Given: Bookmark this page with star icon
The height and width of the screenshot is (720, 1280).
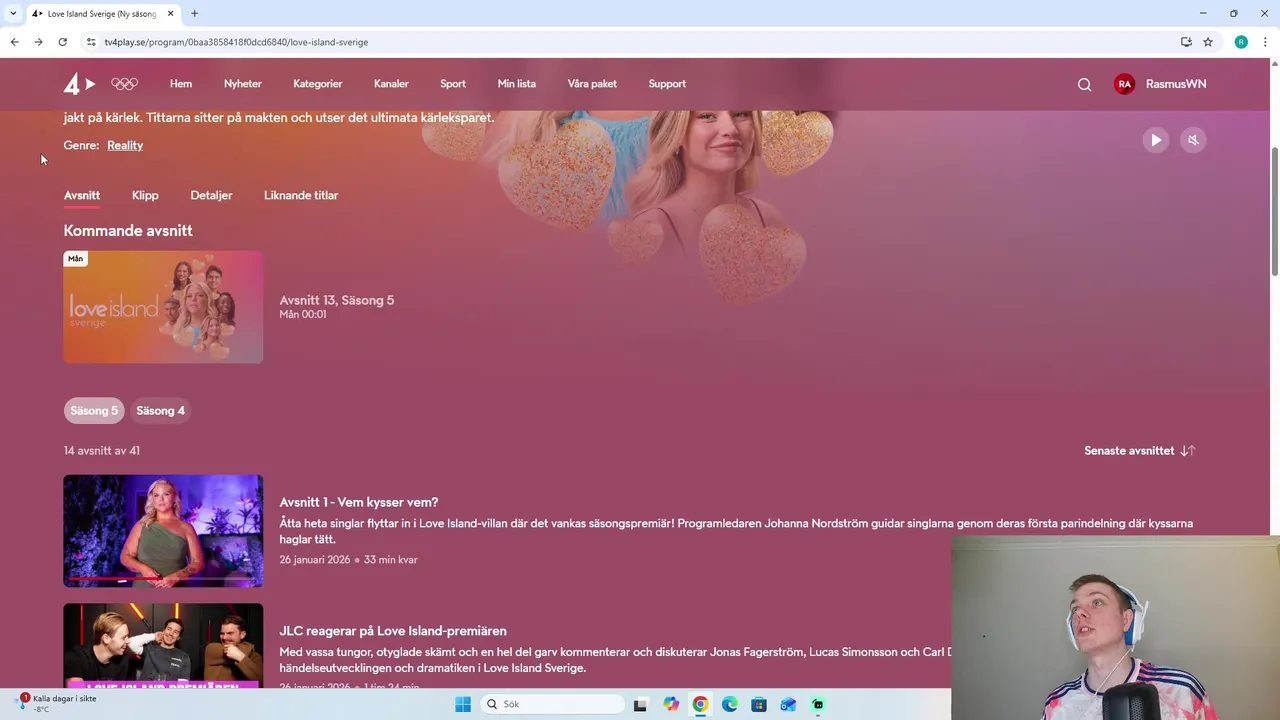Looking at the screenshot, I should (1208, 42).
